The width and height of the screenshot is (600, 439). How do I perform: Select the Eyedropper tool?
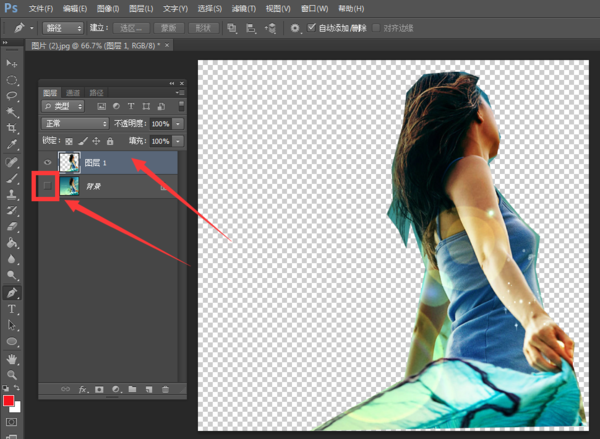11,144
